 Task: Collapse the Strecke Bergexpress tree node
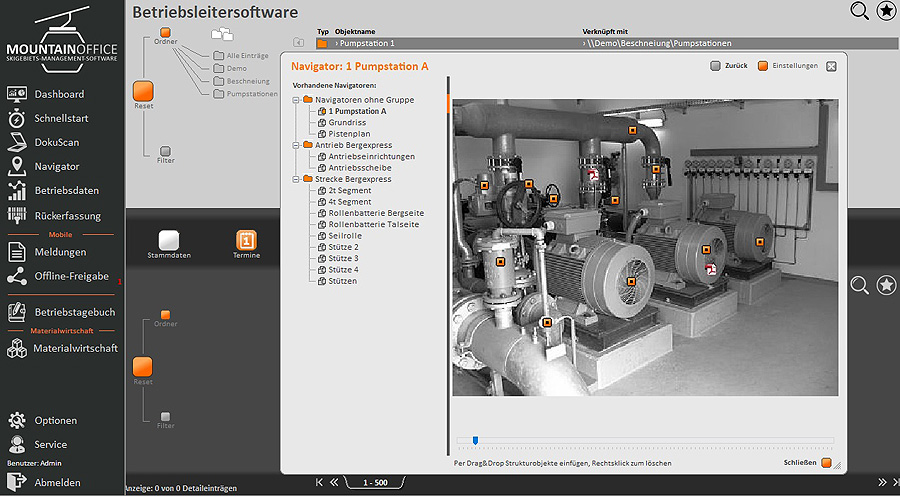coord(296,179)
